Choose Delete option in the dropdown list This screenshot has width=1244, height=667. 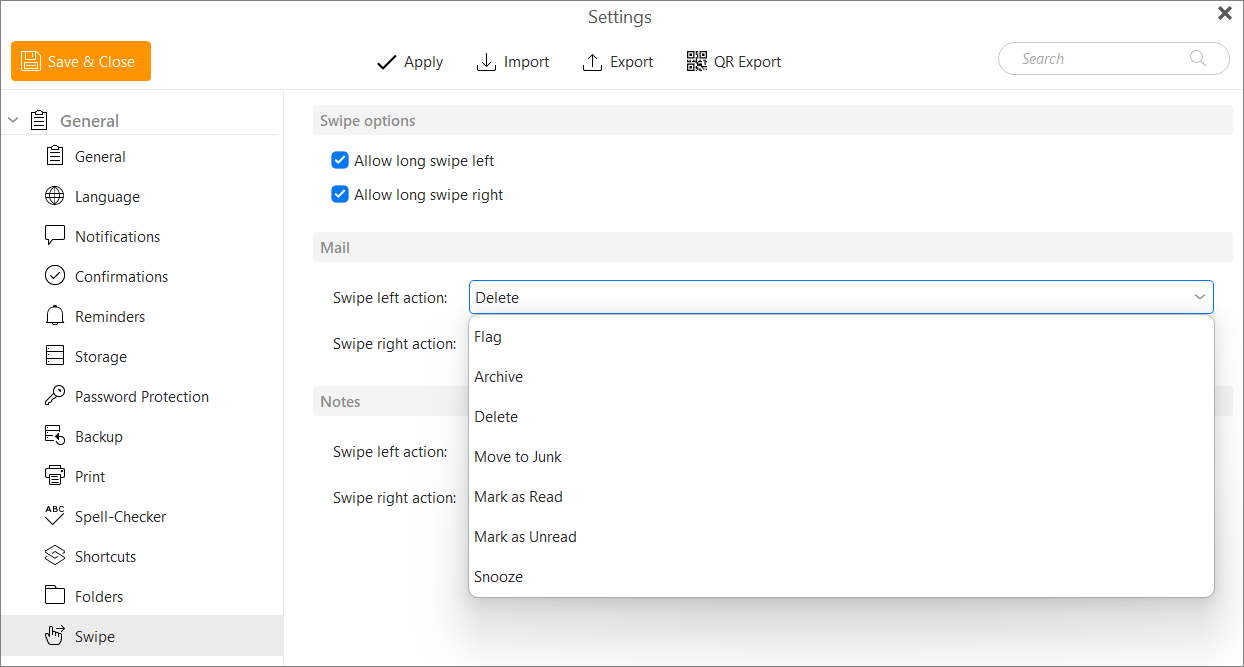841,417
